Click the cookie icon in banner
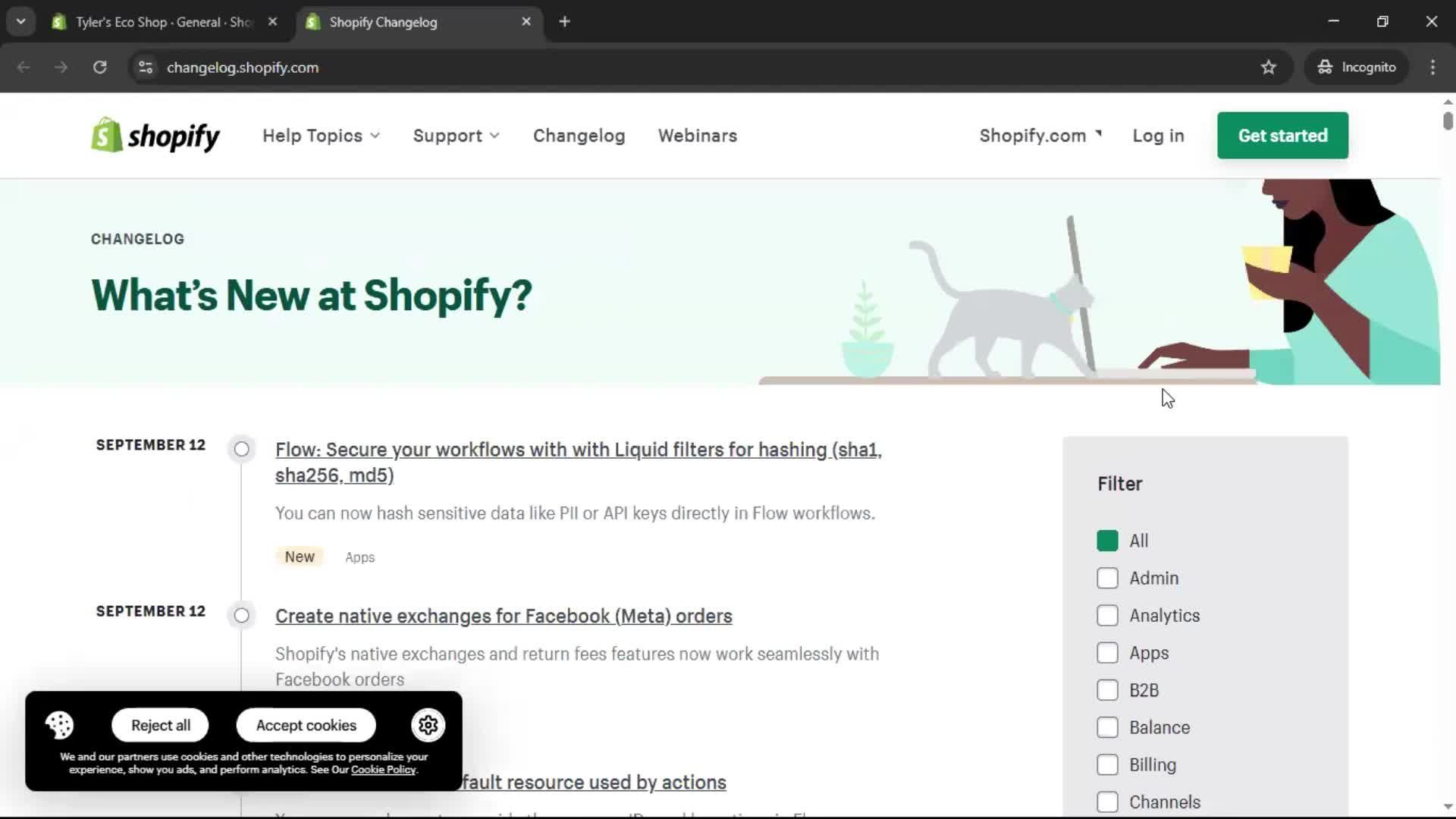This screenshot has height=819, width=1456. (59, 726)
